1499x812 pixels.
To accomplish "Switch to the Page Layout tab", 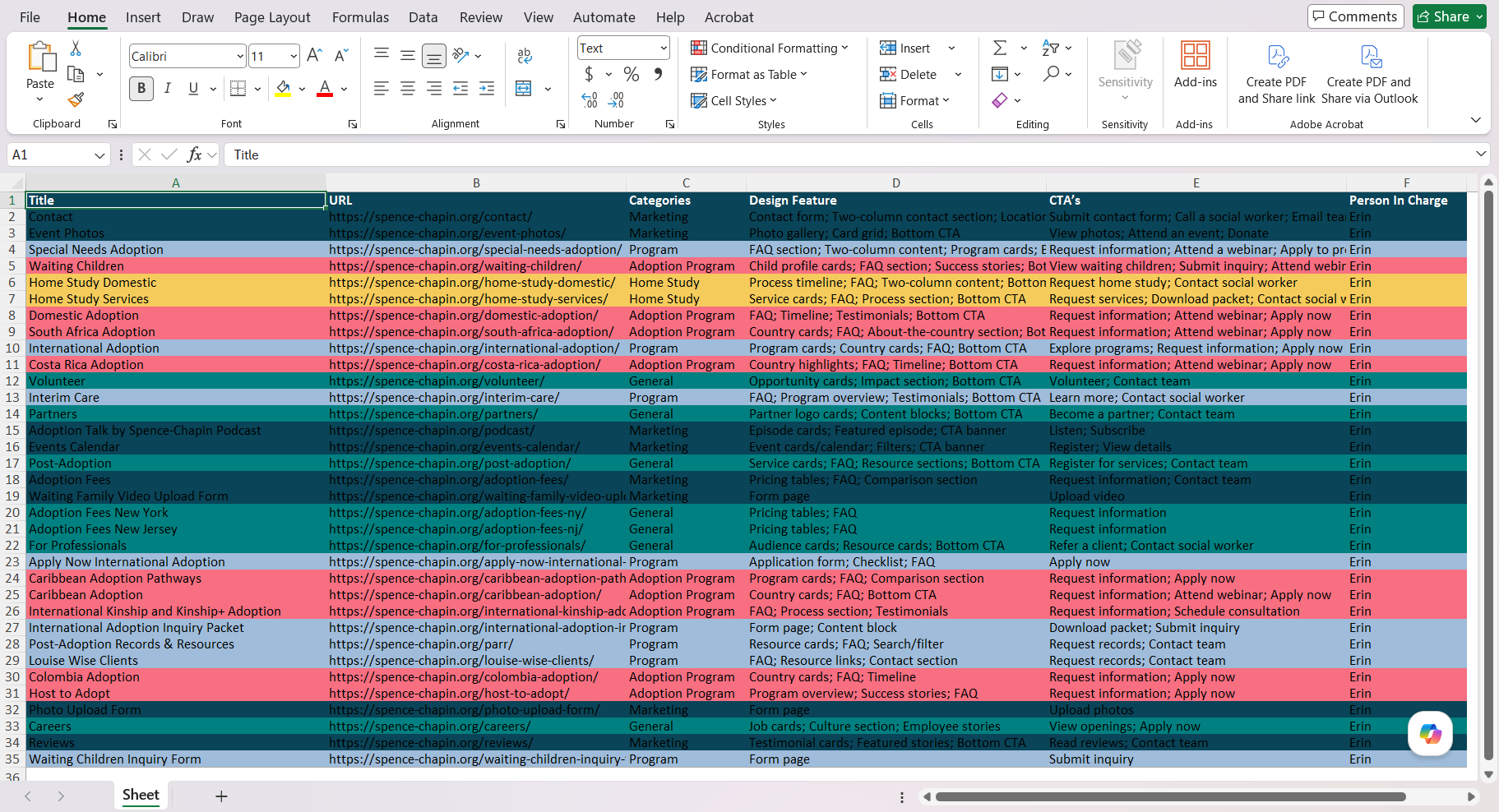I will 272,17.
